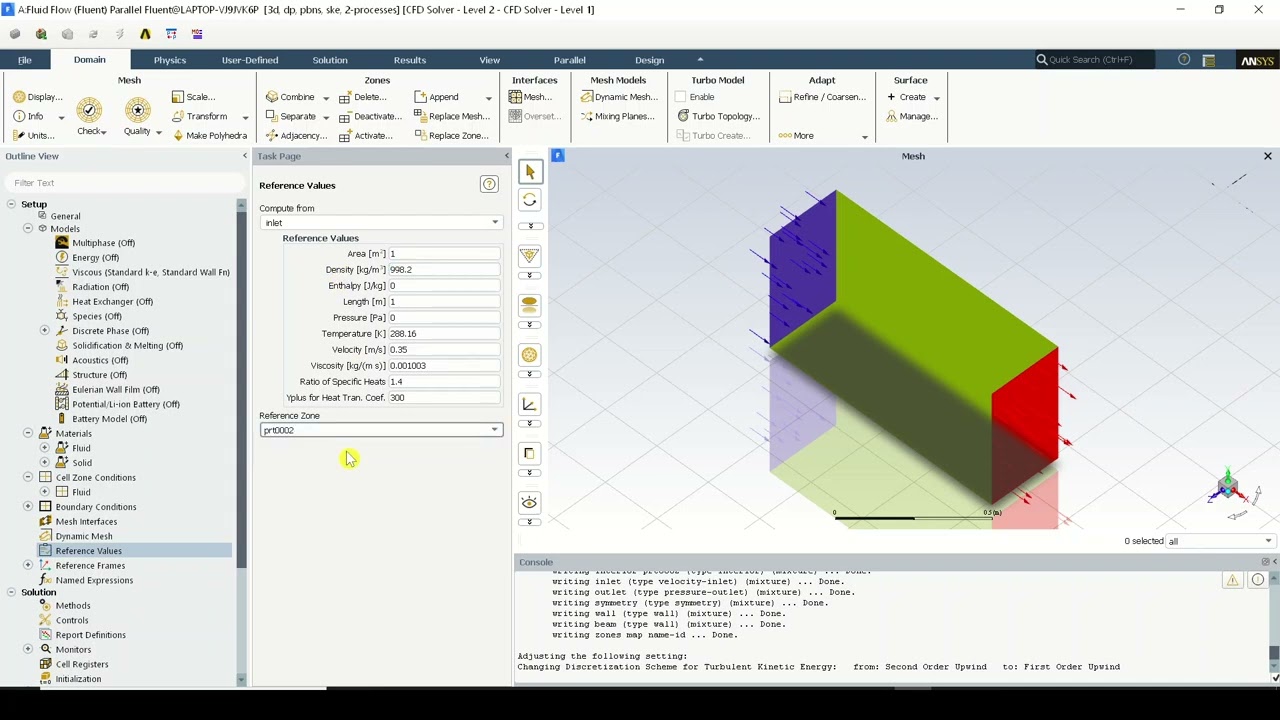This screenshot has height=720, width=1280.
Task: Open the Combine zones dropdown arrow
Action: 325,98
